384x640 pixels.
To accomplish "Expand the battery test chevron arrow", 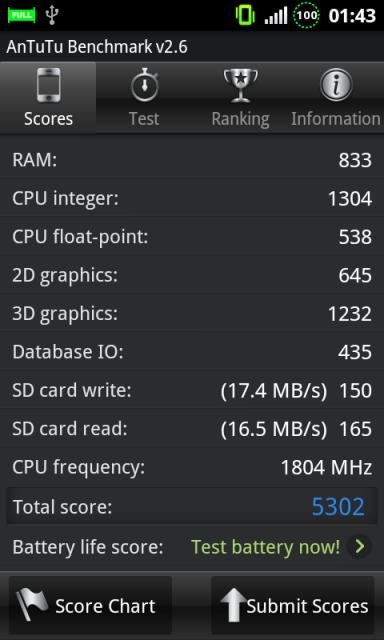I will [360, 547].
